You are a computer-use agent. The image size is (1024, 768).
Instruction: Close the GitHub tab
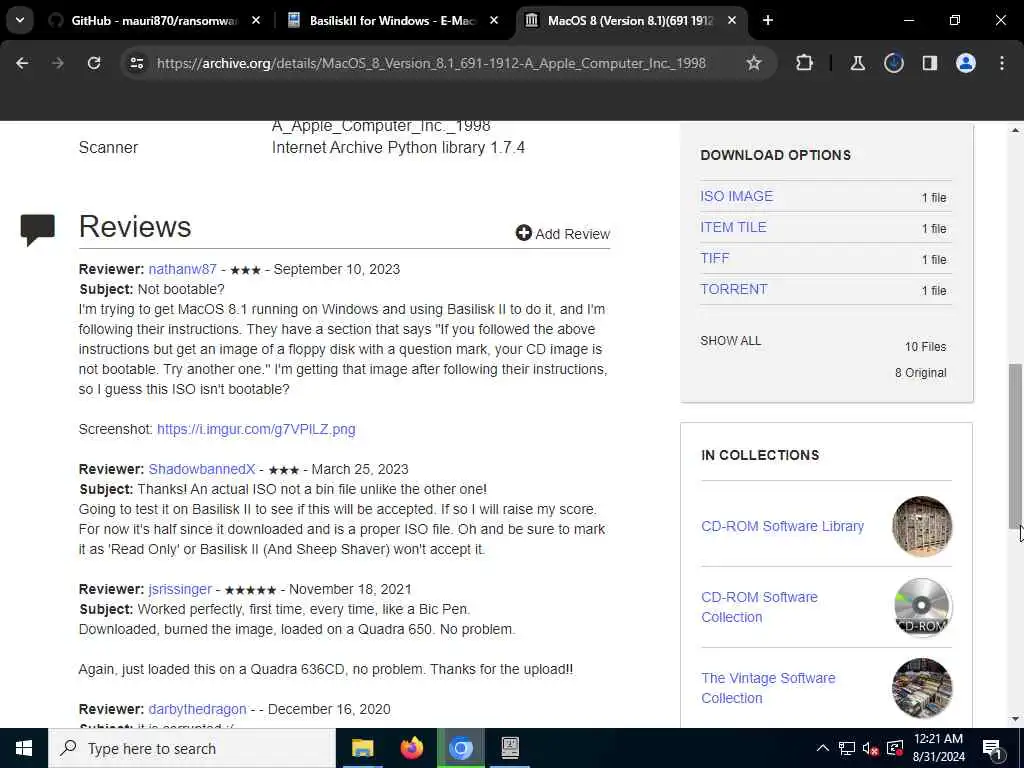[256, 20]
